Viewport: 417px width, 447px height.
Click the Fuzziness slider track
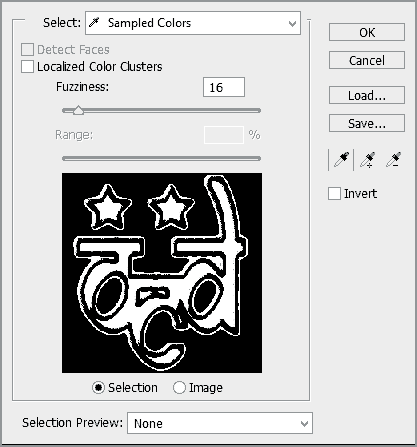point(162,111)
